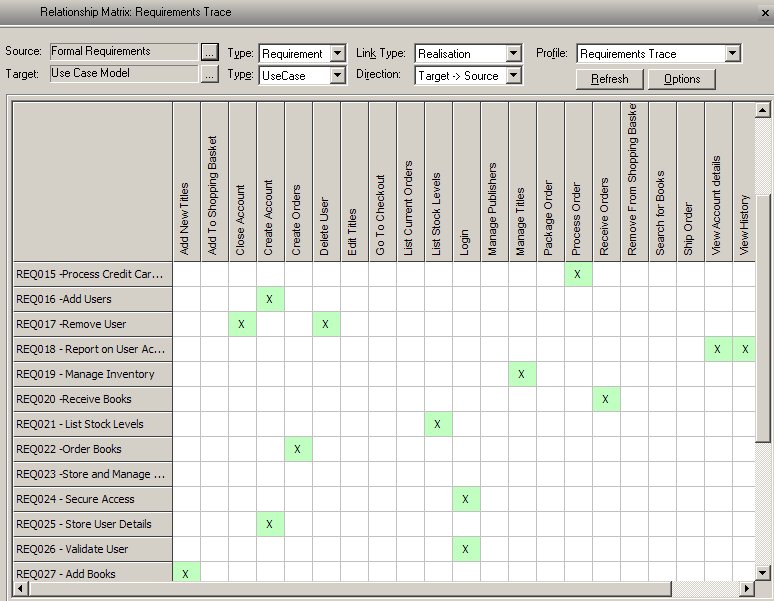The height and width of the screenshot is (601, 774).
Task: Click the Receive Orders column header
Action: 606,182
